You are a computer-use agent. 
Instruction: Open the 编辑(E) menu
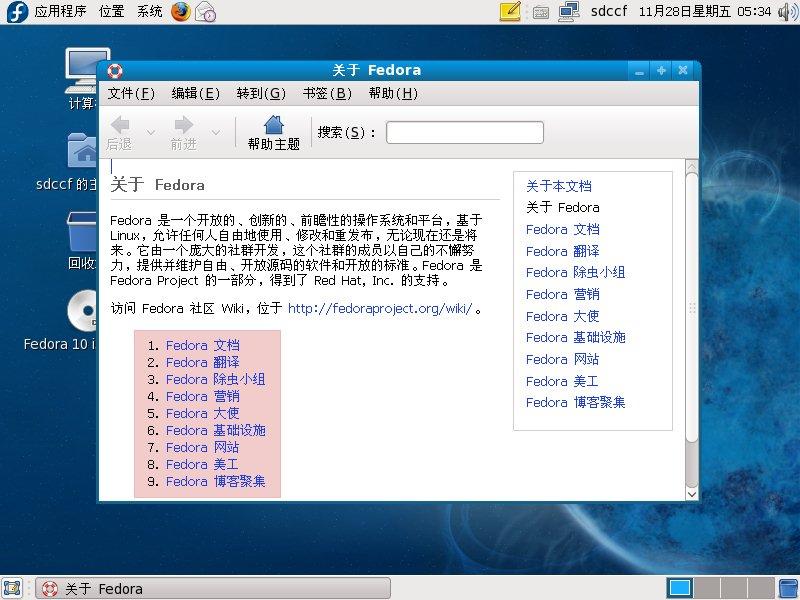tap(196, 93)
